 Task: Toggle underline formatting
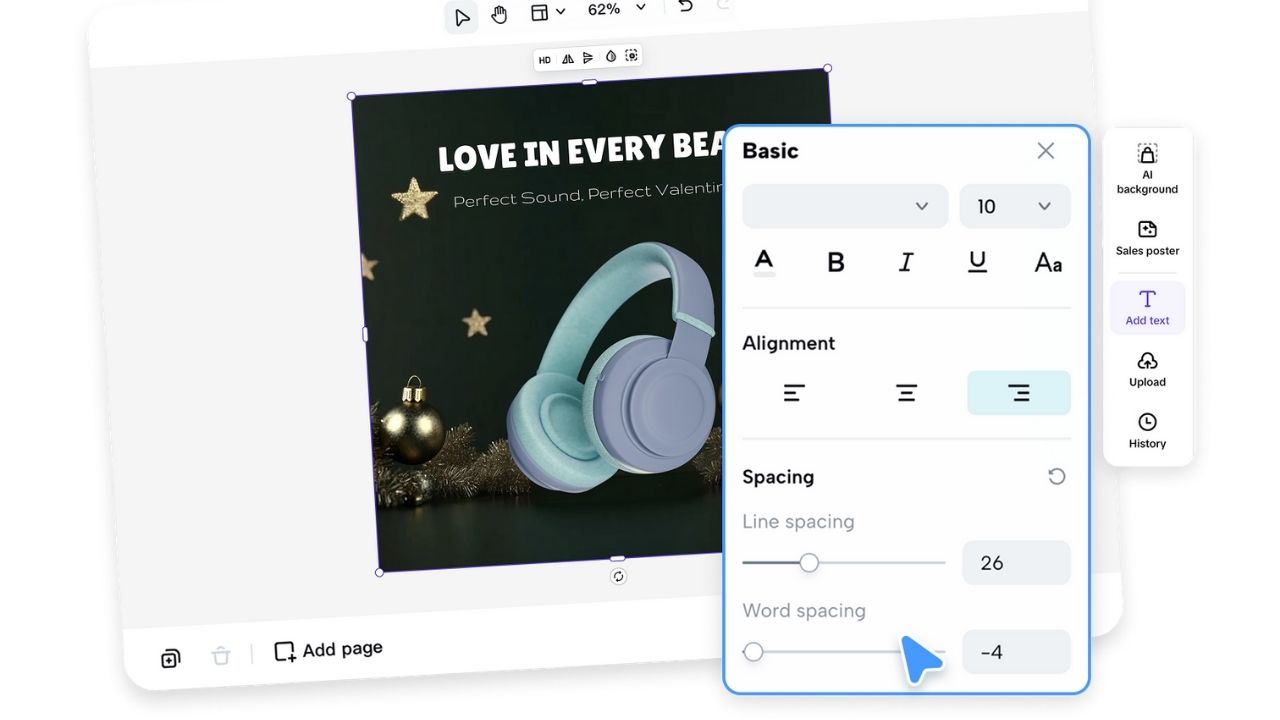[977, 262]
